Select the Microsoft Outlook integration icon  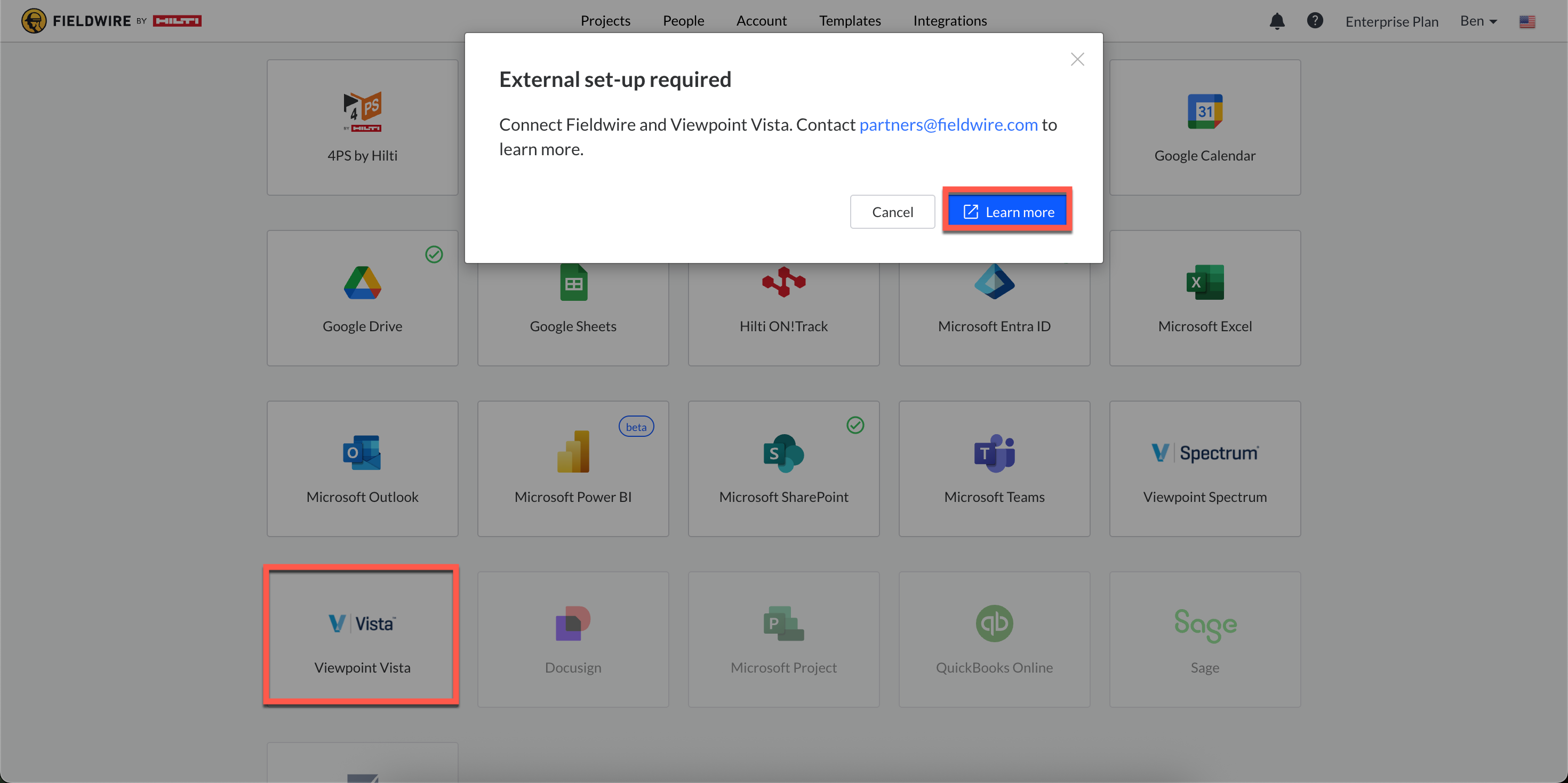point(362,453)
